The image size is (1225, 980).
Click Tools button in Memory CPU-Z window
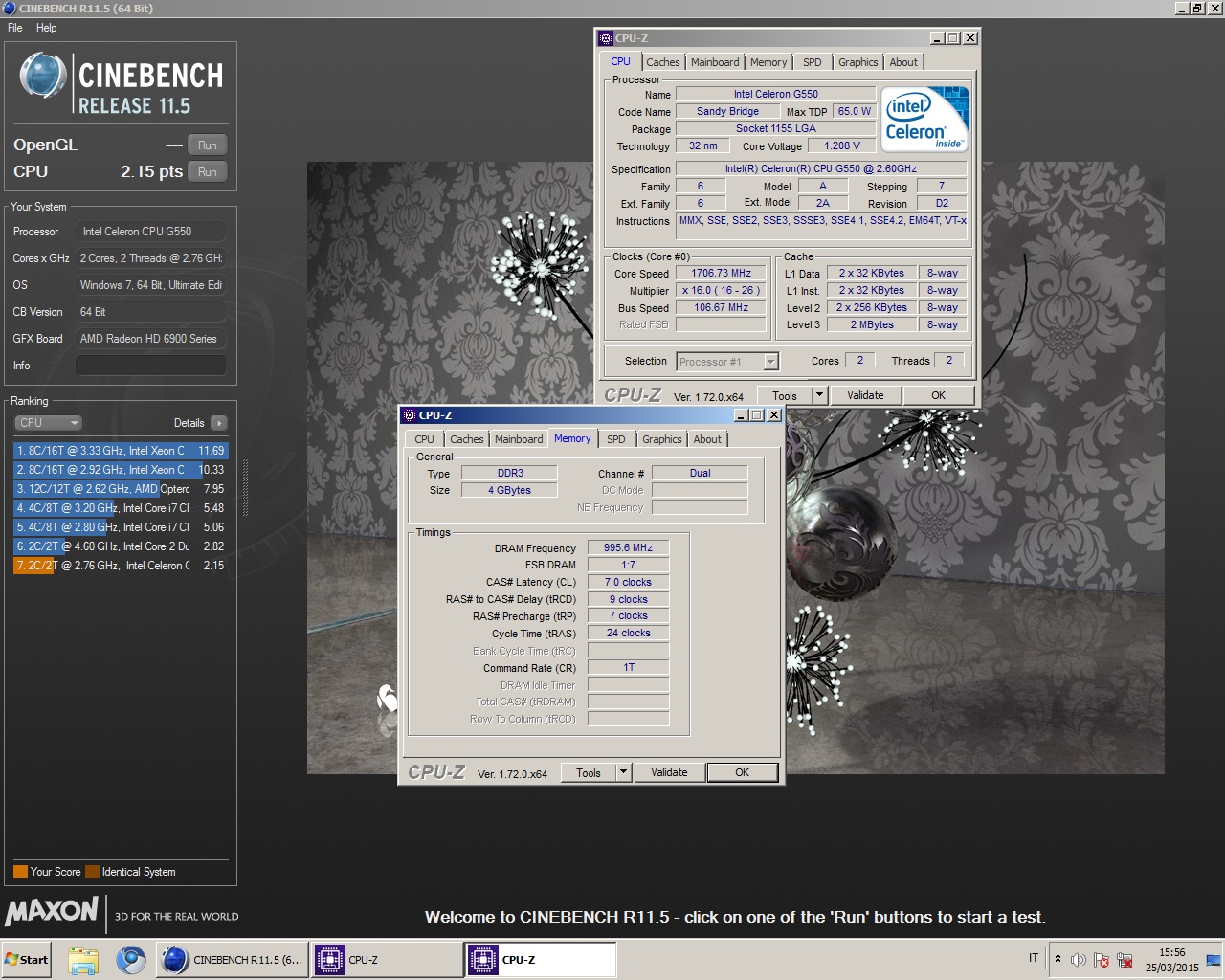point(589,772)
